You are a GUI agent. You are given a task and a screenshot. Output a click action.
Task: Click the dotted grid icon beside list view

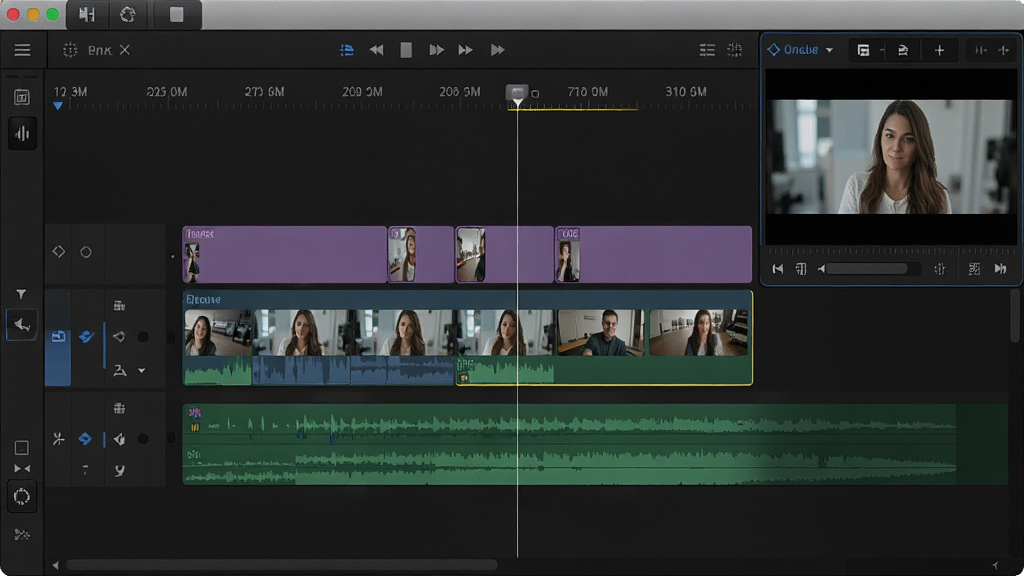point(735,50)
